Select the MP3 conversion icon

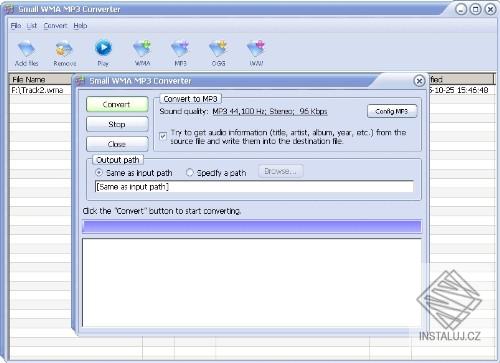coord(180,53)
